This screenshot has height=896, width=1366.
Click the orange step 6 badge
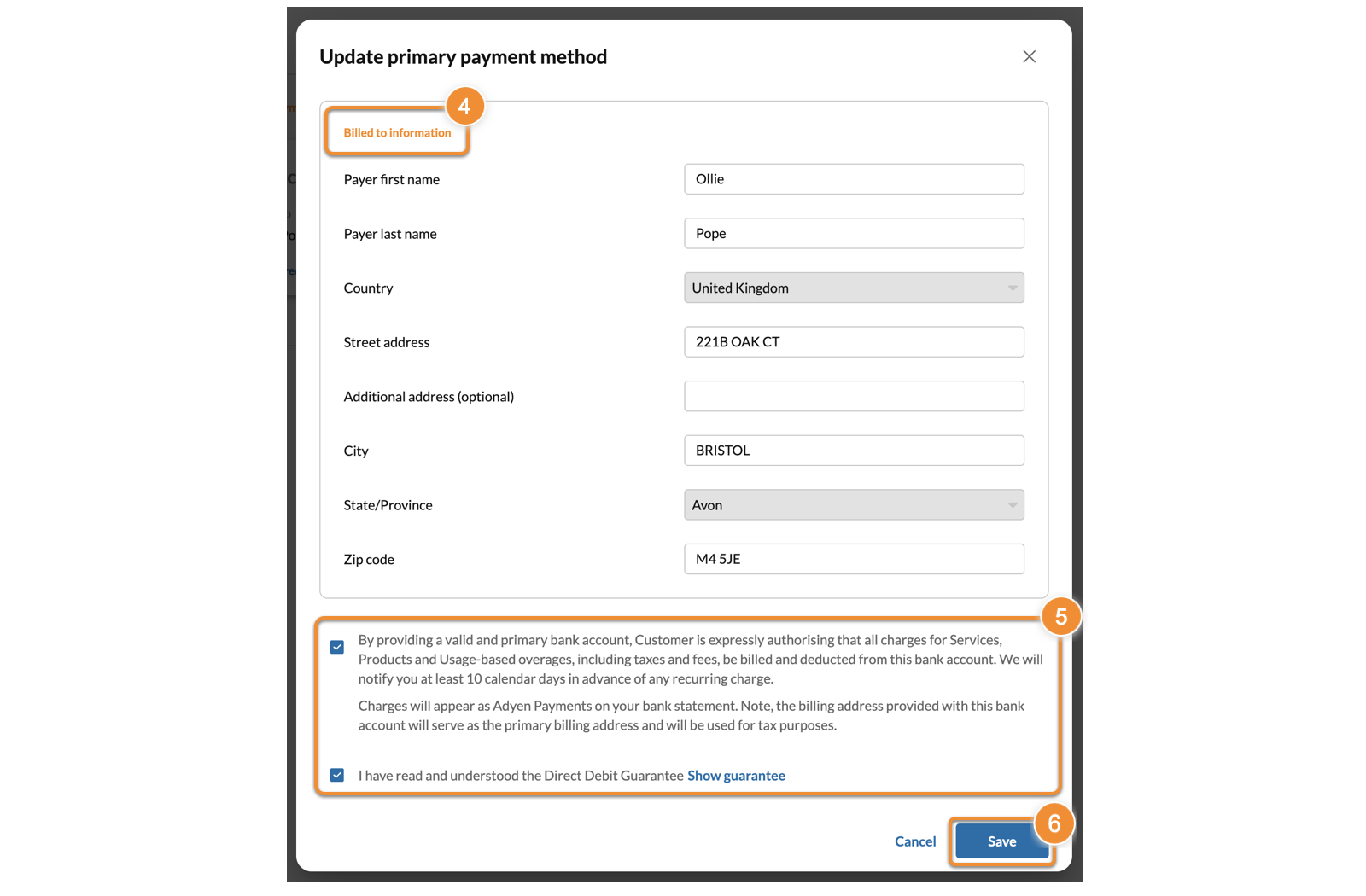point(1054,823)
